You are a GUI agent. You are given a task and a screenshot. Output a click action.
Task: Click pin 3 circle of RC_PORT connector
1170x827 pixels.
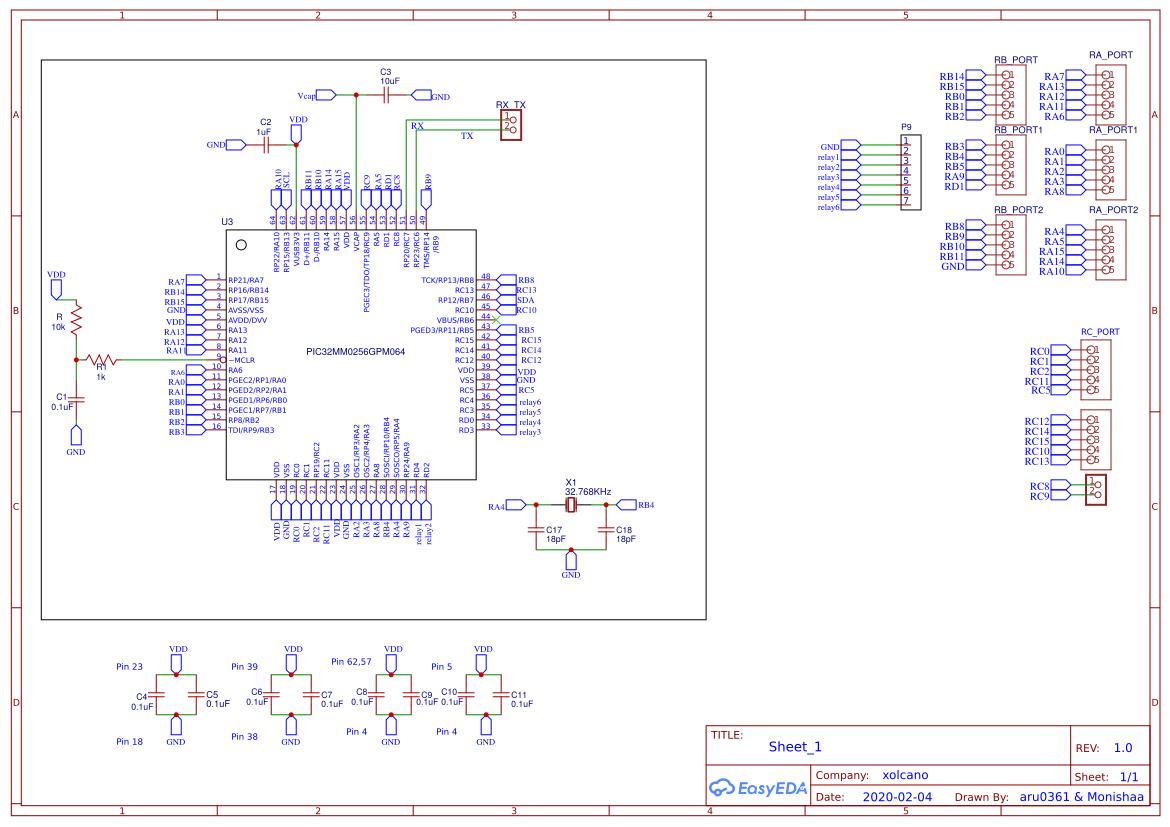click(1089, 368)
